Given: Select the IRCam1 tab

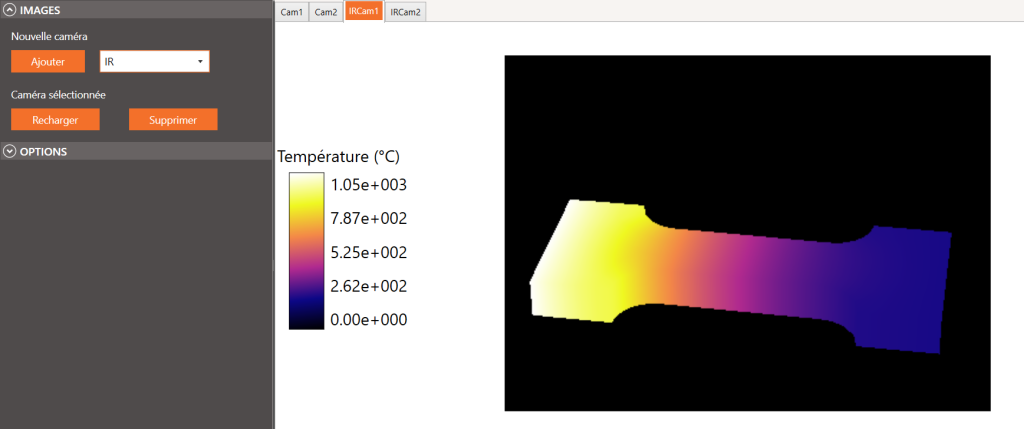Looking at the screenshot, I should tap(364, 12).
